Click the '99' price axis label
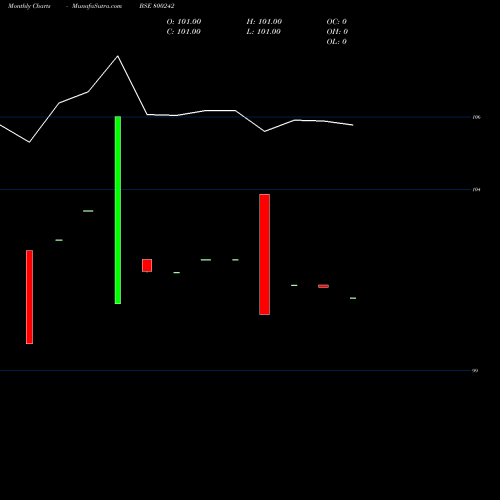 click(475, 370)
